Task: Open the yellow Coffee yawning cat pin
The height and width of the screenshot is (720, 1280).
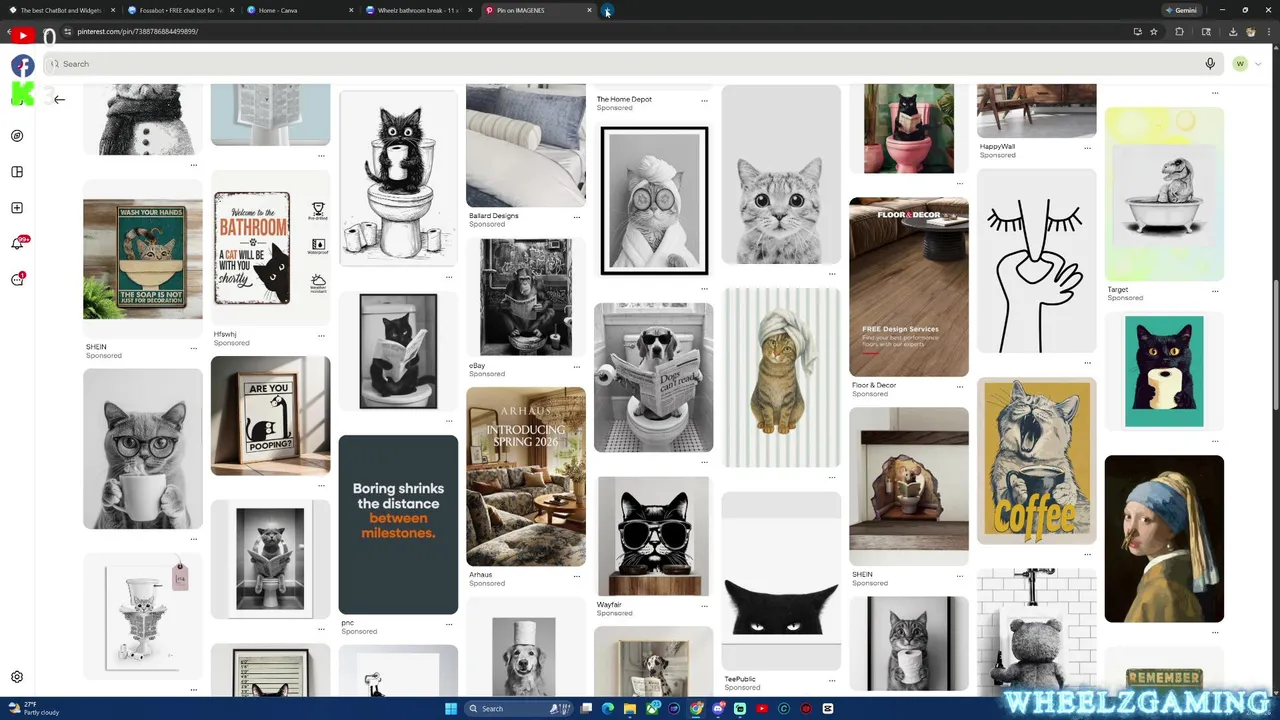Action: [1036, 461]
